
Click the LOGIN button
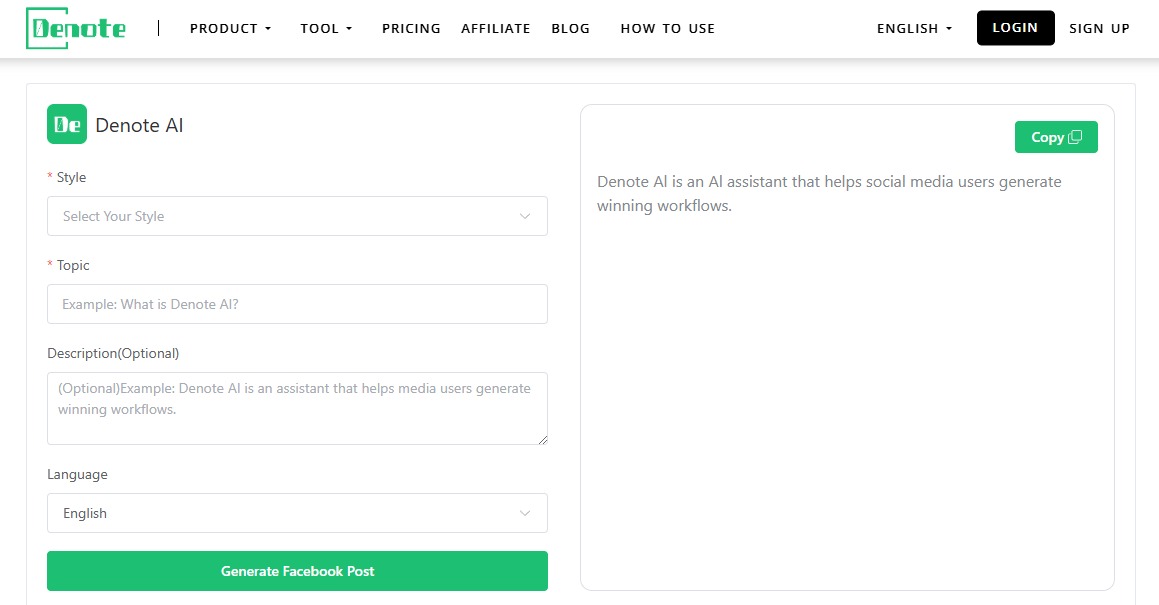1015,28
